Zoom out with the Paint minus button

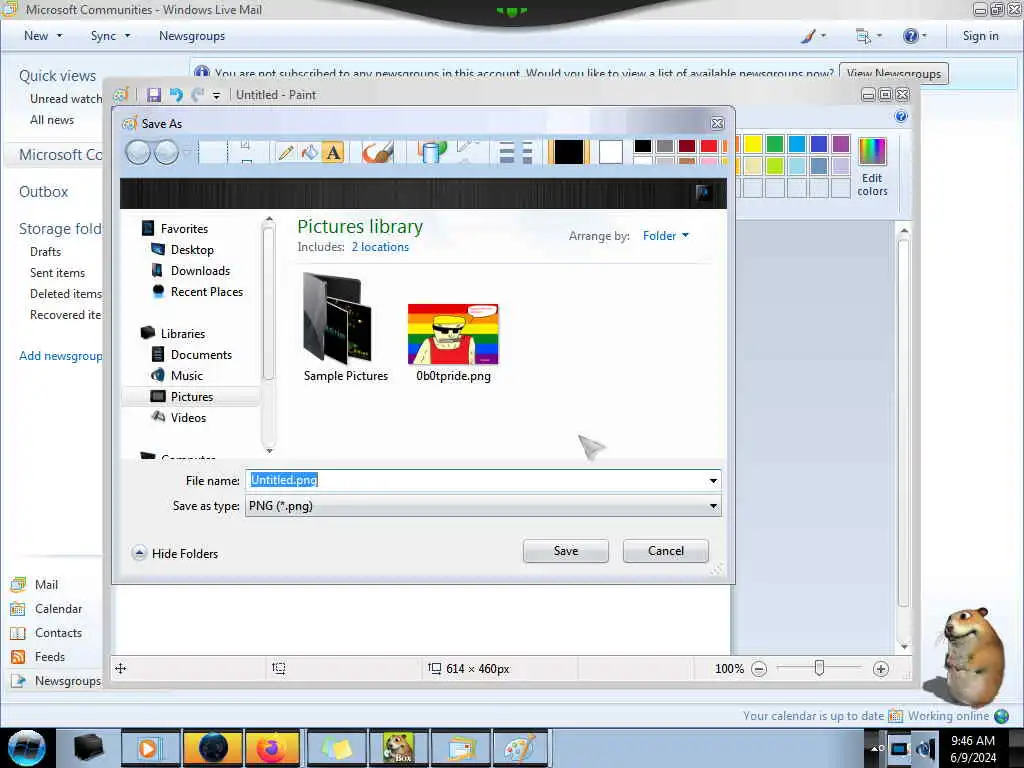click(x=758, y=669)
